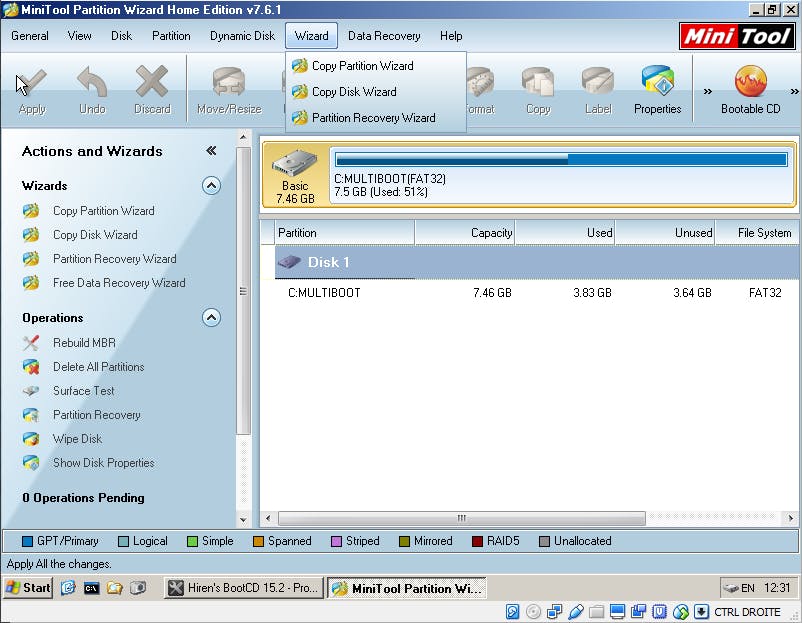Click the Apply checkmark toolbar icon
Image resolution: width=802 pixels, height=623 pixels.
coord(32,87)
